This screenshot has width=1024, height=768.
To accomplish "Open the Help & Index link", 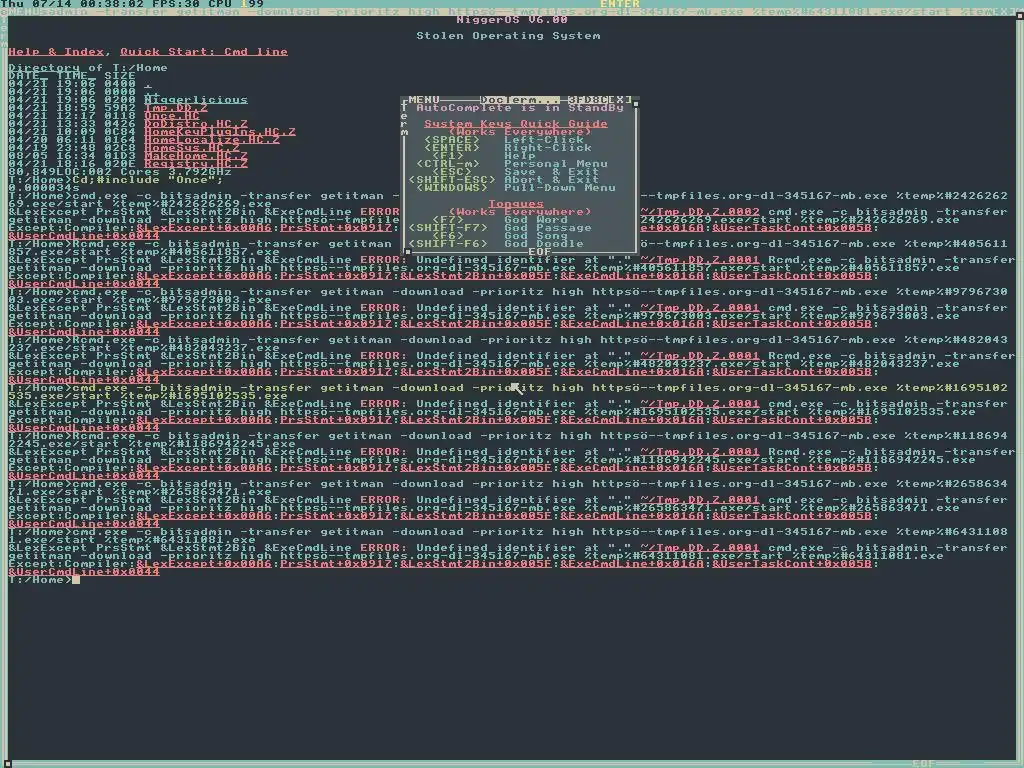I will point(56,52).
